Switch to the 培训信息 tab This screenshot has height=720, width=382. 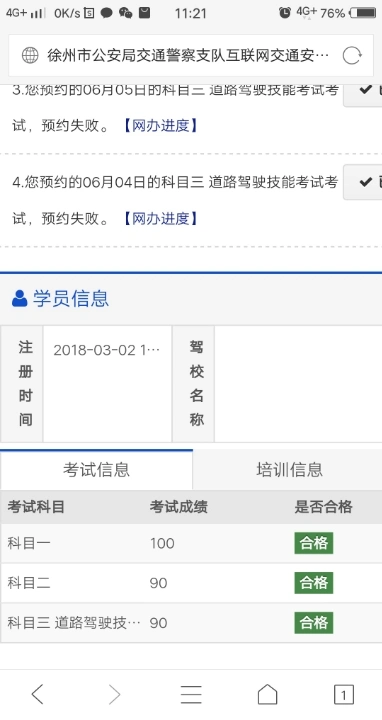(289, 469)
